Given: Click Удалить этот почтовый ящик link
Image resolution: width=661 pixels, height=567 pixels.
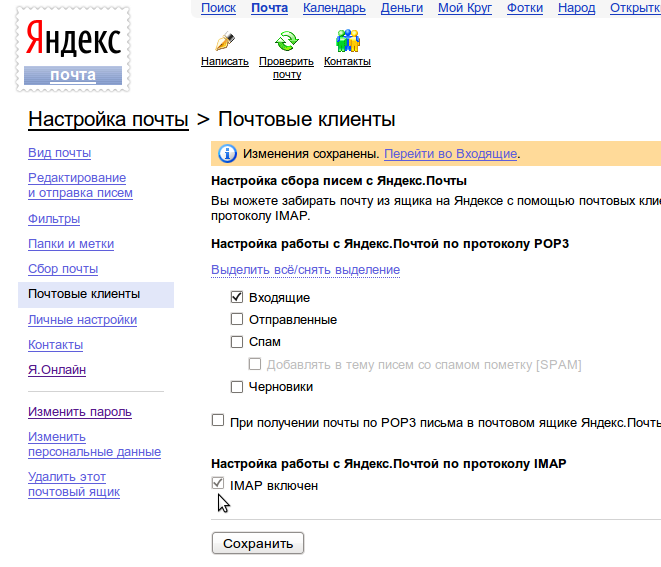Looking at the screenshot, I should (74, 484).
